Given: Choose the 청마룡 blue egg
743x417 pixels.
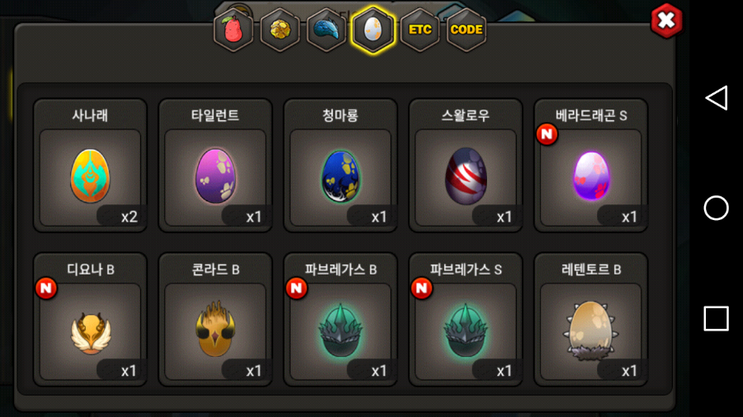Looking at the screenshot, I should coord(340,165).
